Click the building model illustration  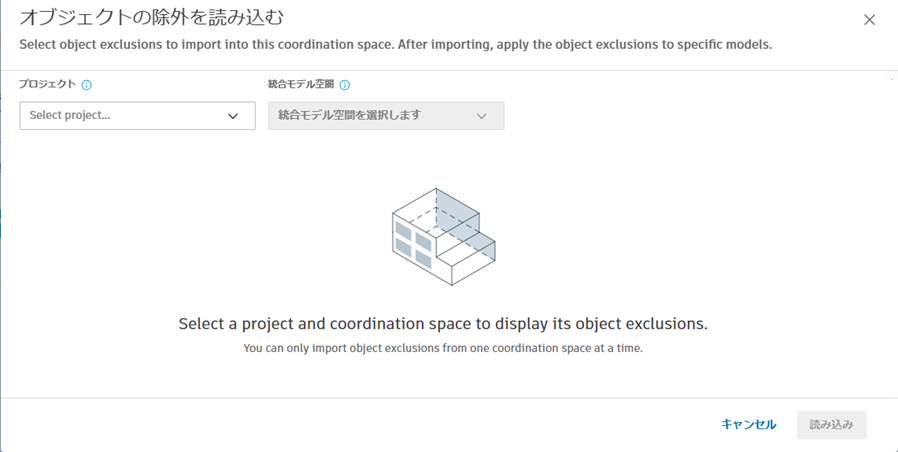point(443,236)
